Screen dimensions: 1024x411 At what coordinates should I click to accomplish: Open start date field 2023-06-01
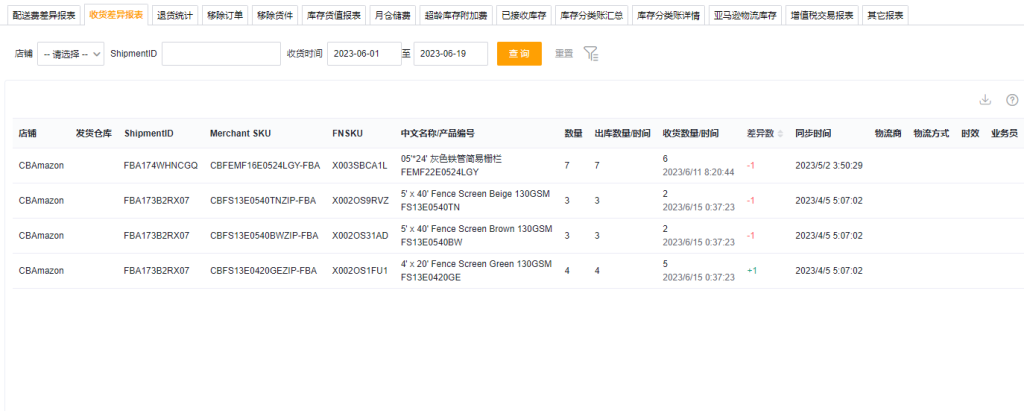coord(363,54)
